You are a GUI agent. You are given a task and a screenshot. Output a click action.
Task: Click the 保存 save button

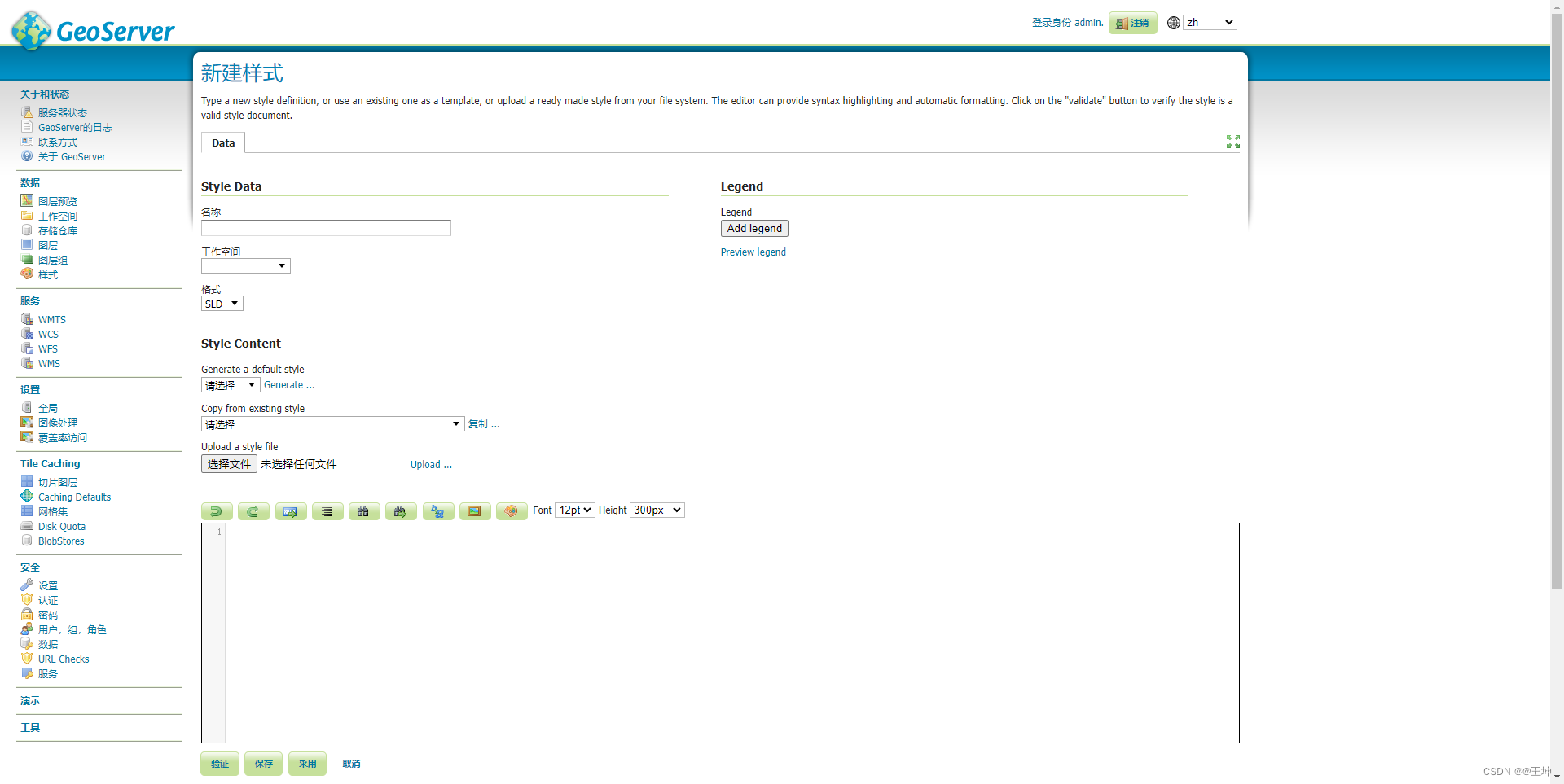(x=264, y=764)
